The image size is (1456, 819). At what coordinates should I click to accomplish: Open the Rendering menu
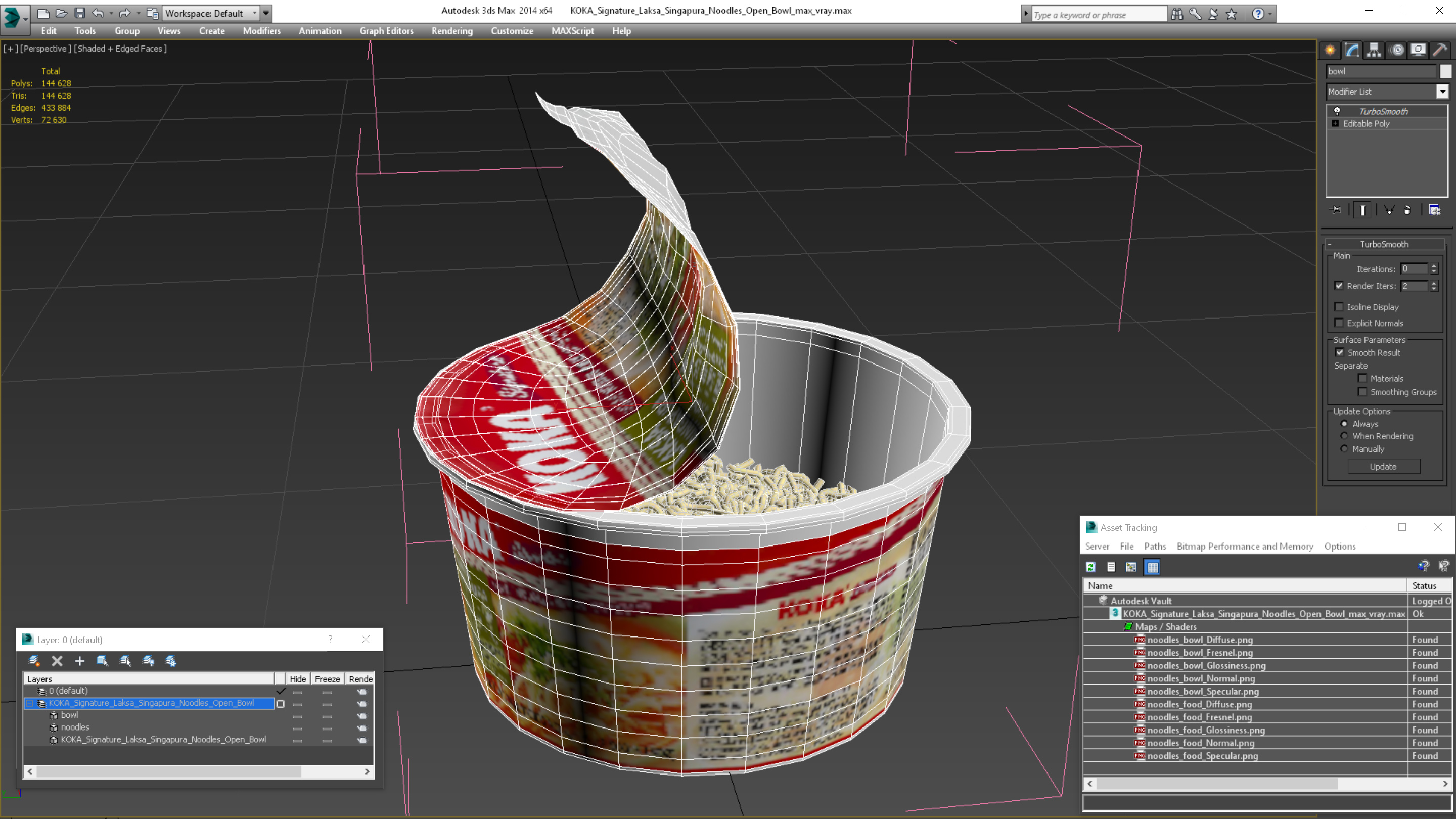[452, 31]
